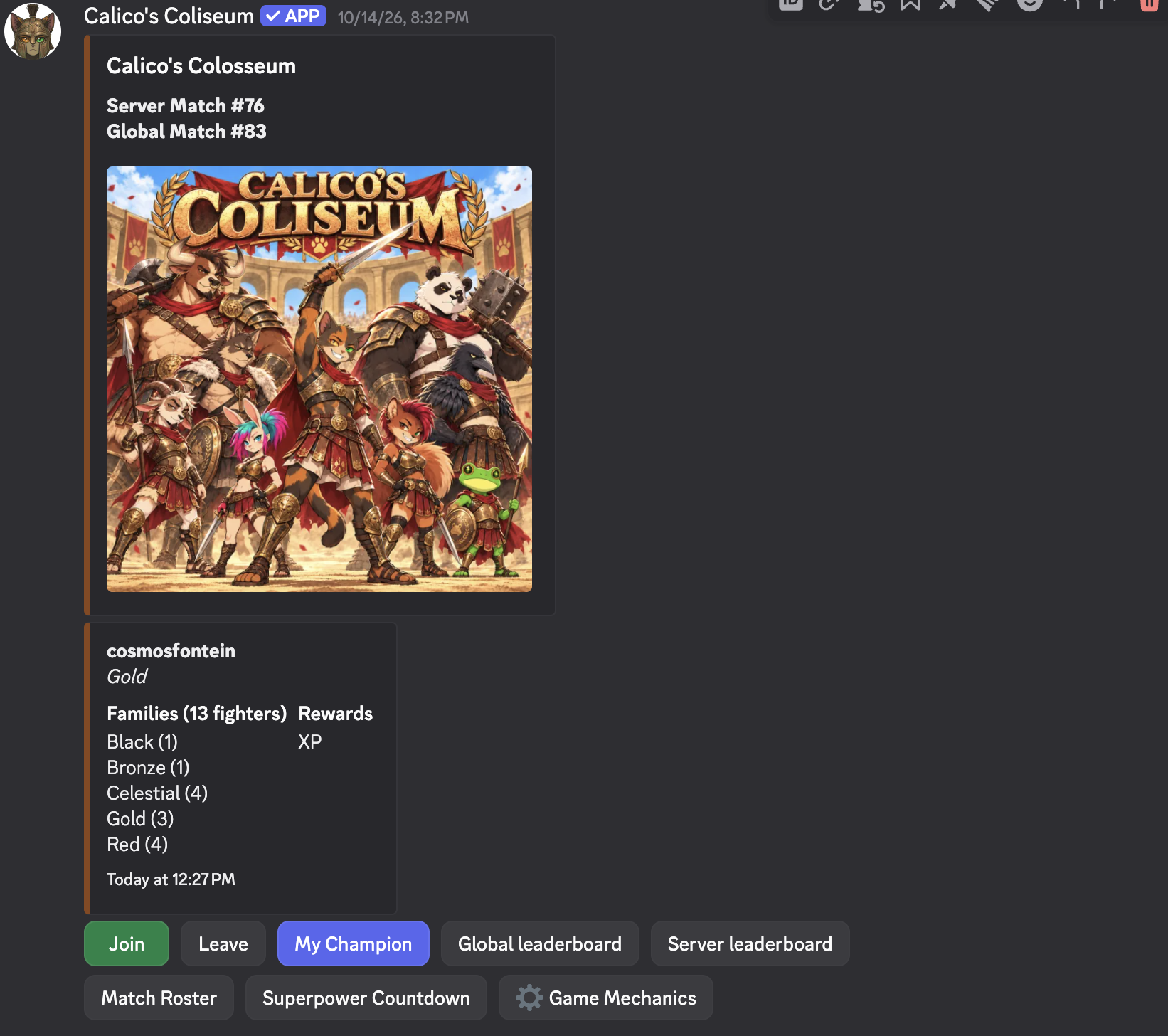
Task: Click the text Global Match #83
Action: (x=186, y=132)
